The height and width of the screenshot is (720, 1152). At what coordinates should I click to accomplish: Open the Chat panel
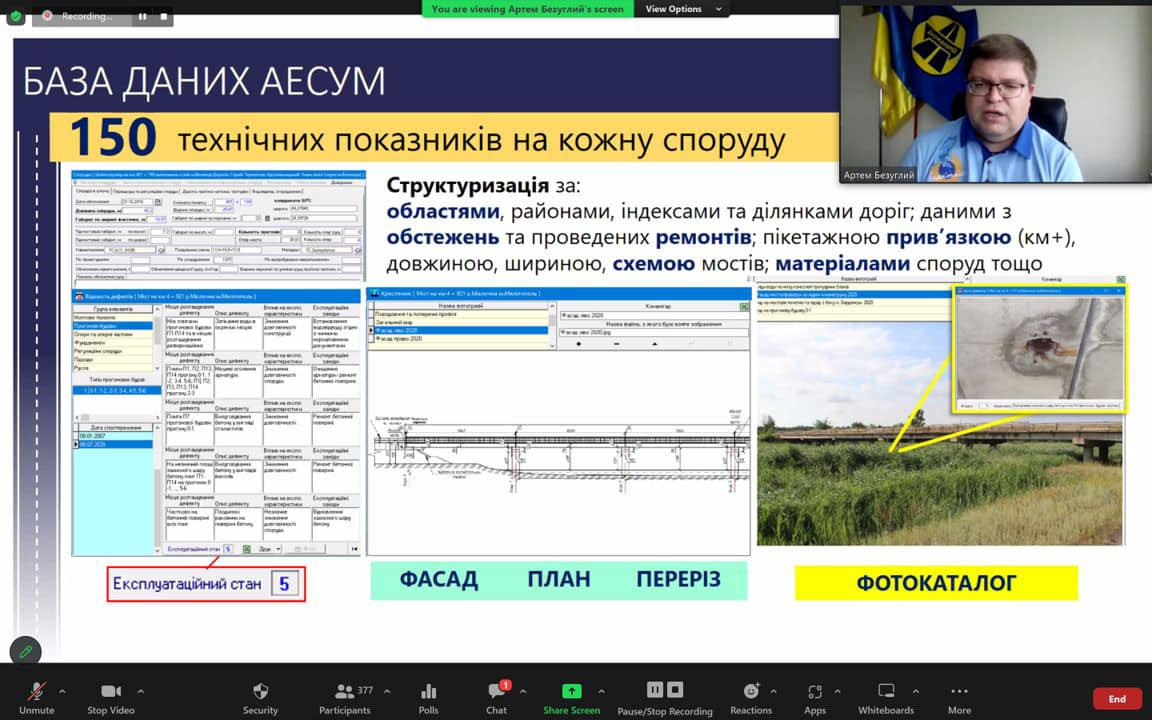point(496,691)
